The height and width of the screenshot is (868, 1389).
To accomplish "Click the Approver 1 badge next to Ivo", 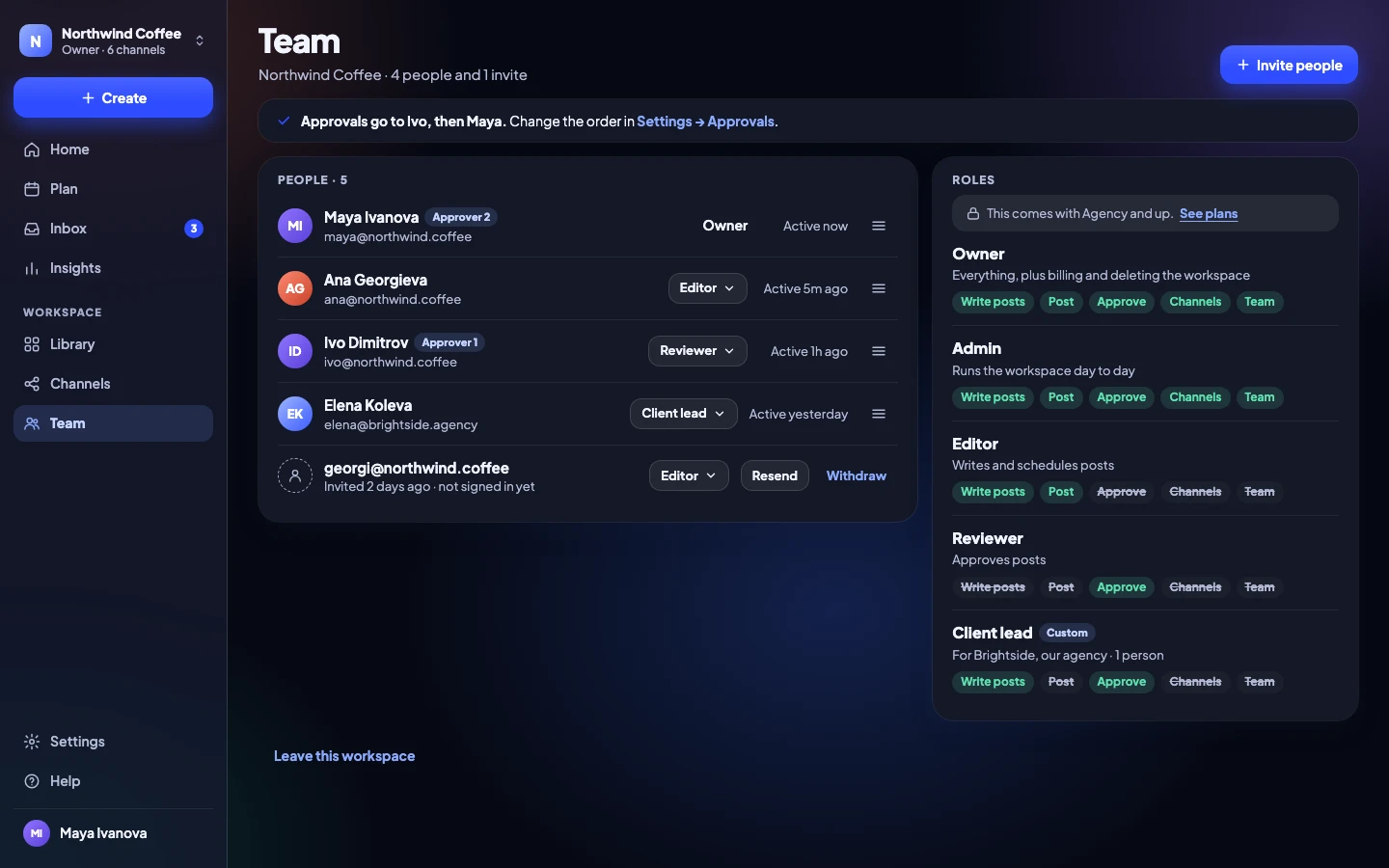I will [449, 342].
